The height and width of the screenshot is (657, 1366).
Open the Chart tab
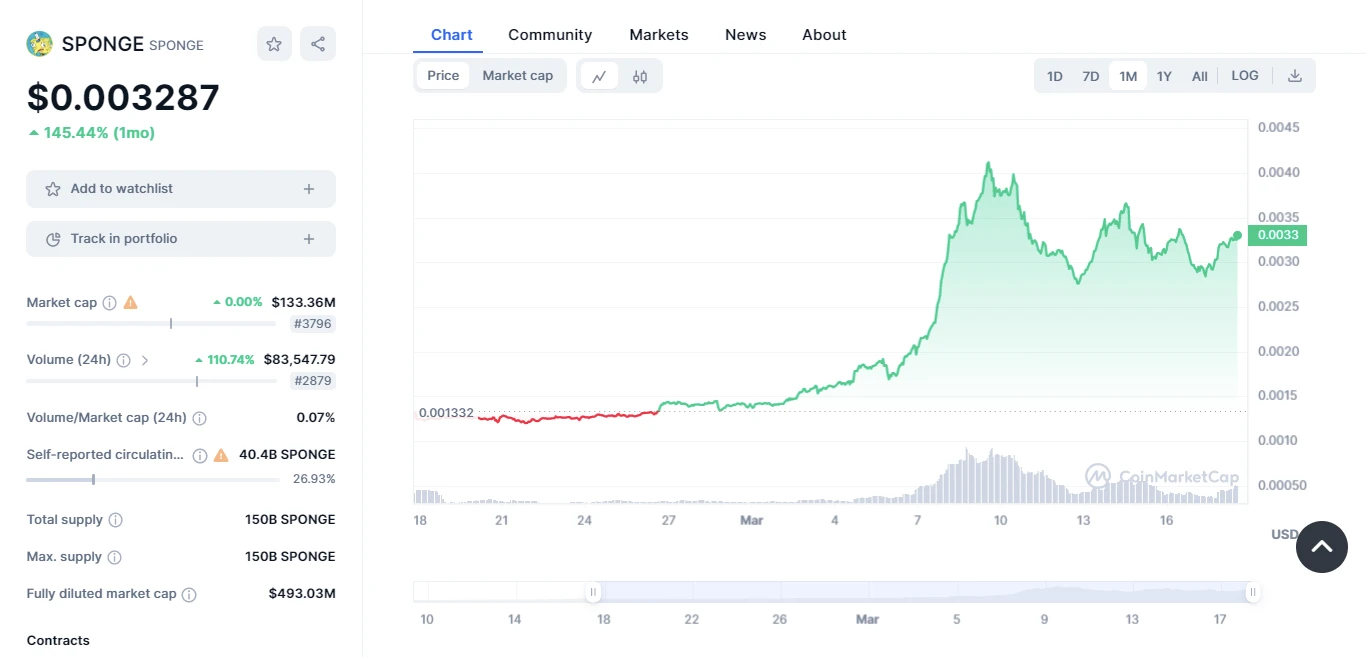[x=452, y=35]
